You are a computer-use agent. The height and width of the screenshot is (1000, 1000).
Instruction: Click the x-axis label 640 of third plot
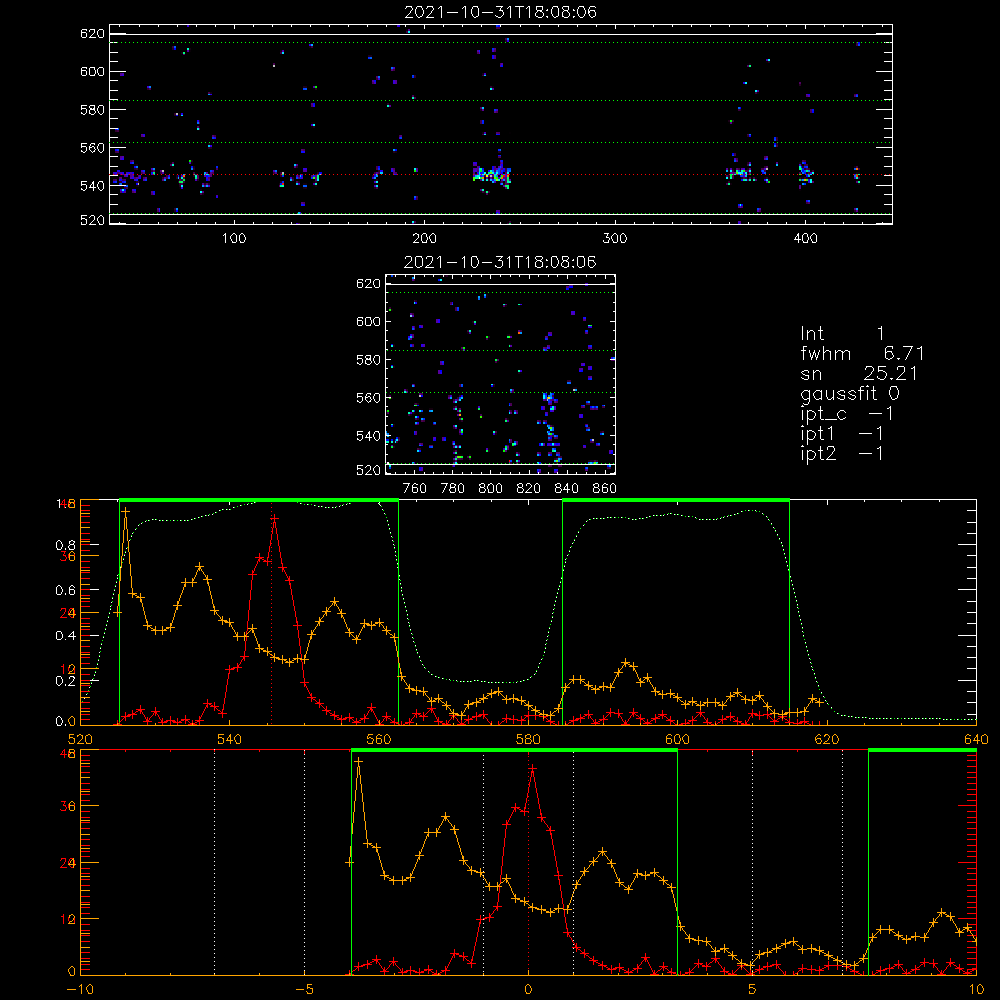coord(976,739)
